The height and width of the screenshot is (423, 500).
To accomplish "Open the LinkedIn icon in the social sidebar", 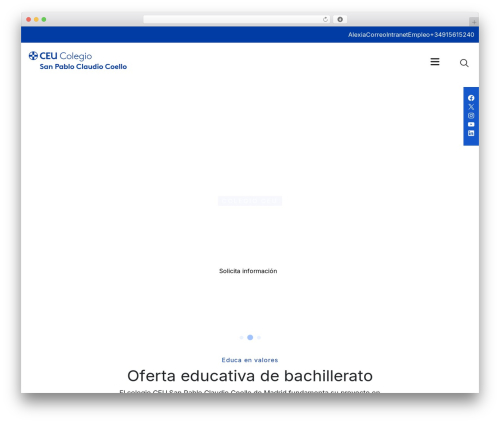I will (x=471, y=133).
